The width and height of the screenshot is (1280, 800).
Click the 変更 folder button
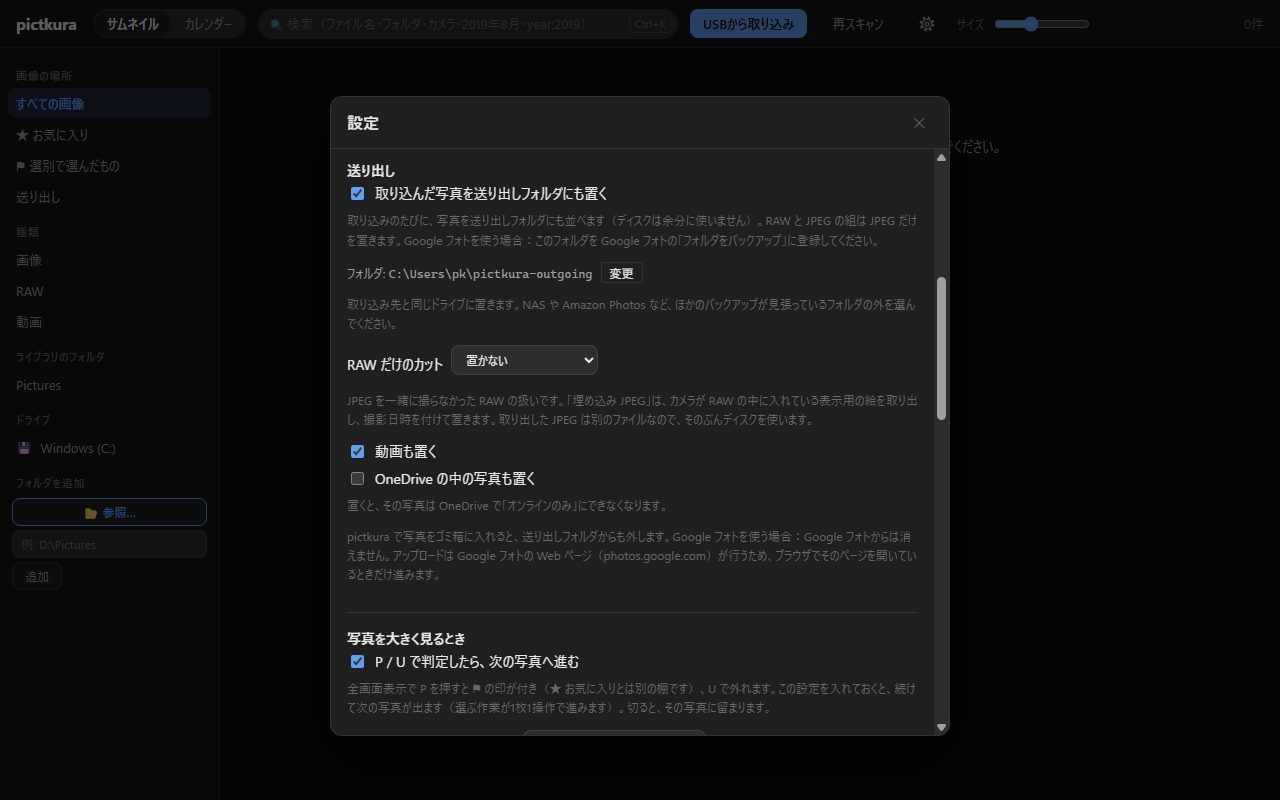pos(621,273)
